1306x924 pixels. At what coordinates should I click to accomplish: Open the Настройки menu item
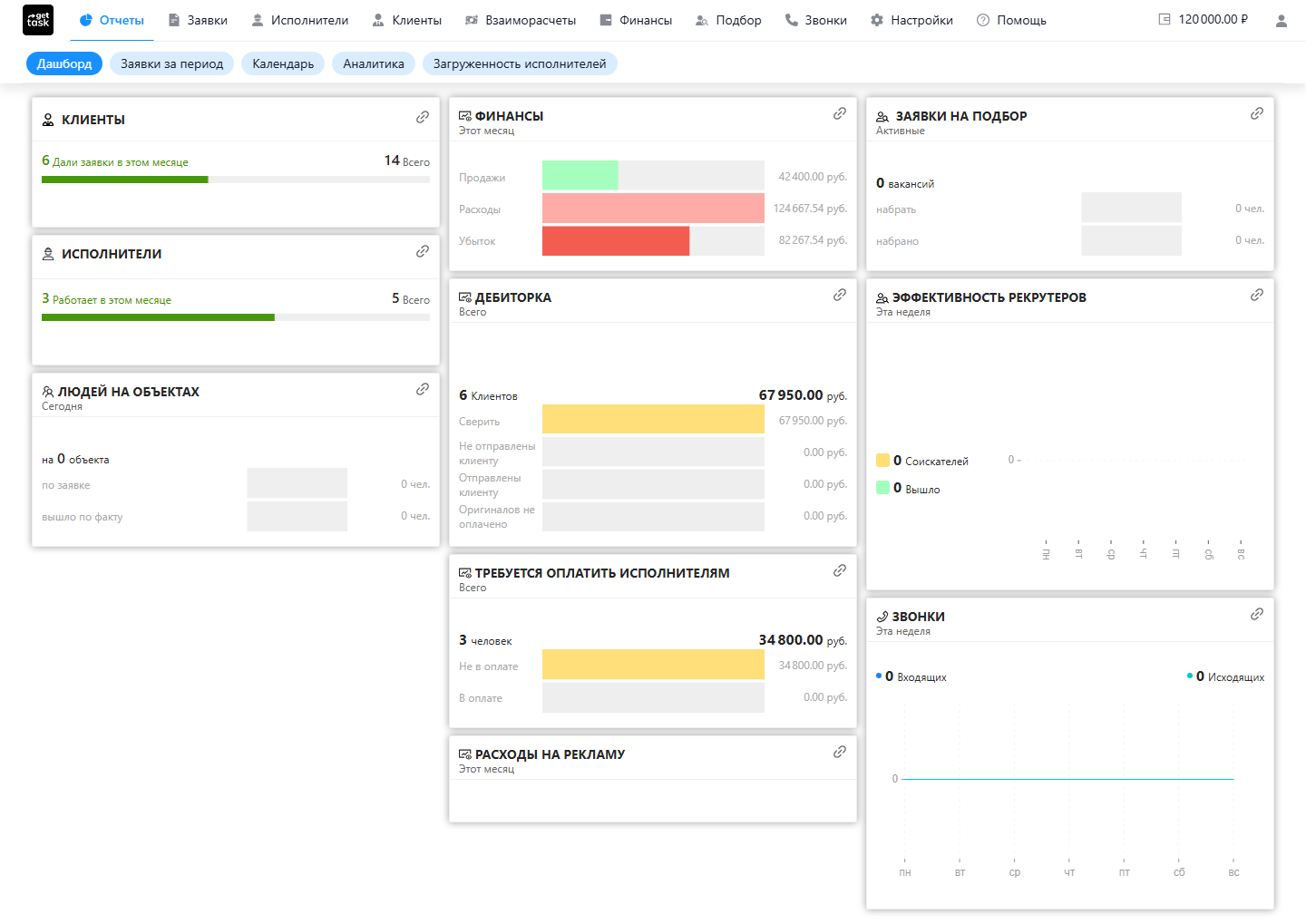pyautogui.click(x=911, y=20)
